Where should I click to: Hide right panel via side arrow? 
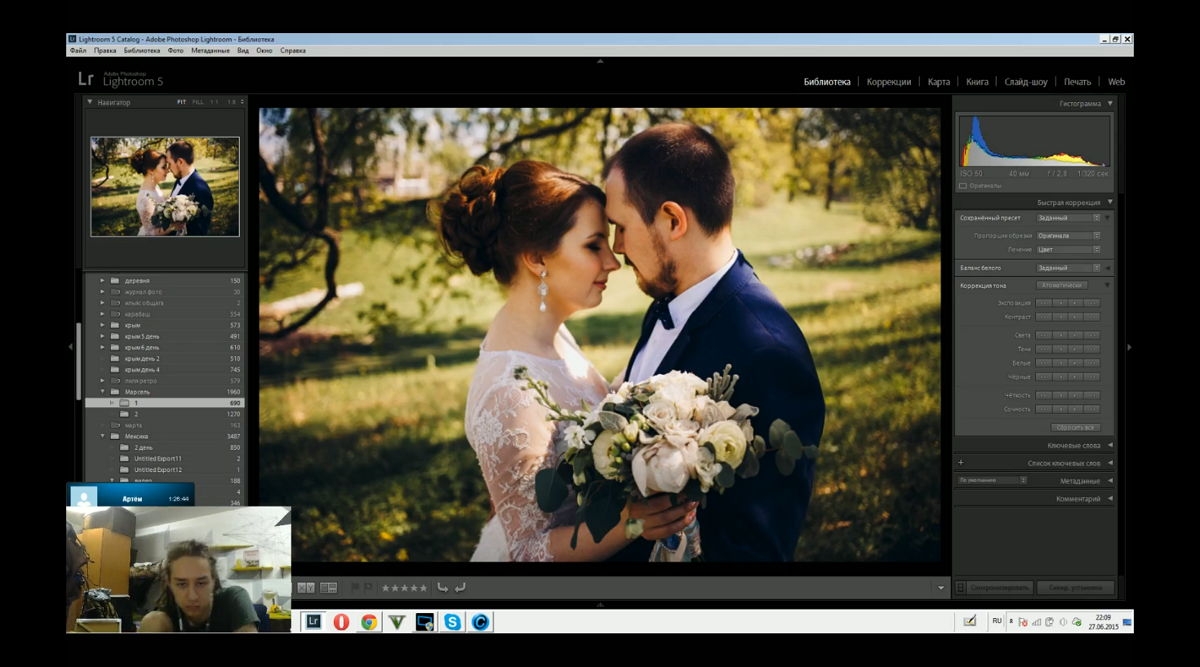click(x=1129, y=347)
